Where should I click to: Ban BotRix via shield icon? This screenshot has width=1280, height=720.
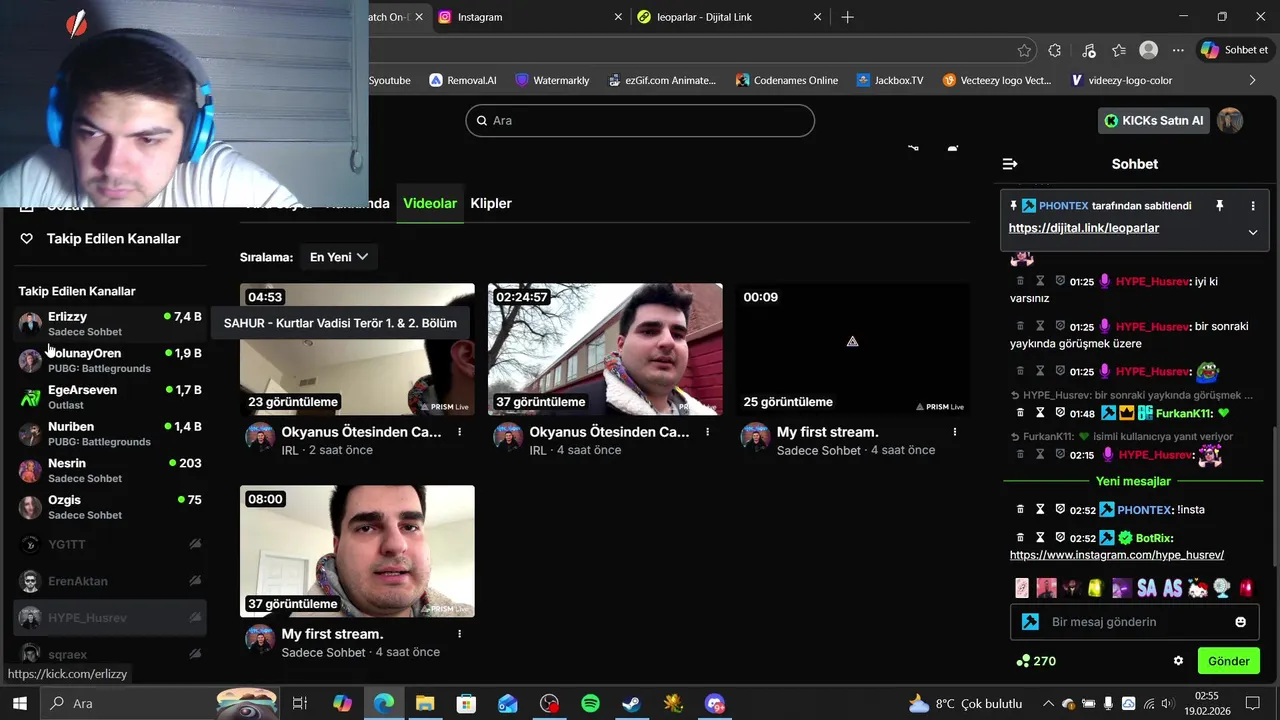click(x=1060, y=538)
